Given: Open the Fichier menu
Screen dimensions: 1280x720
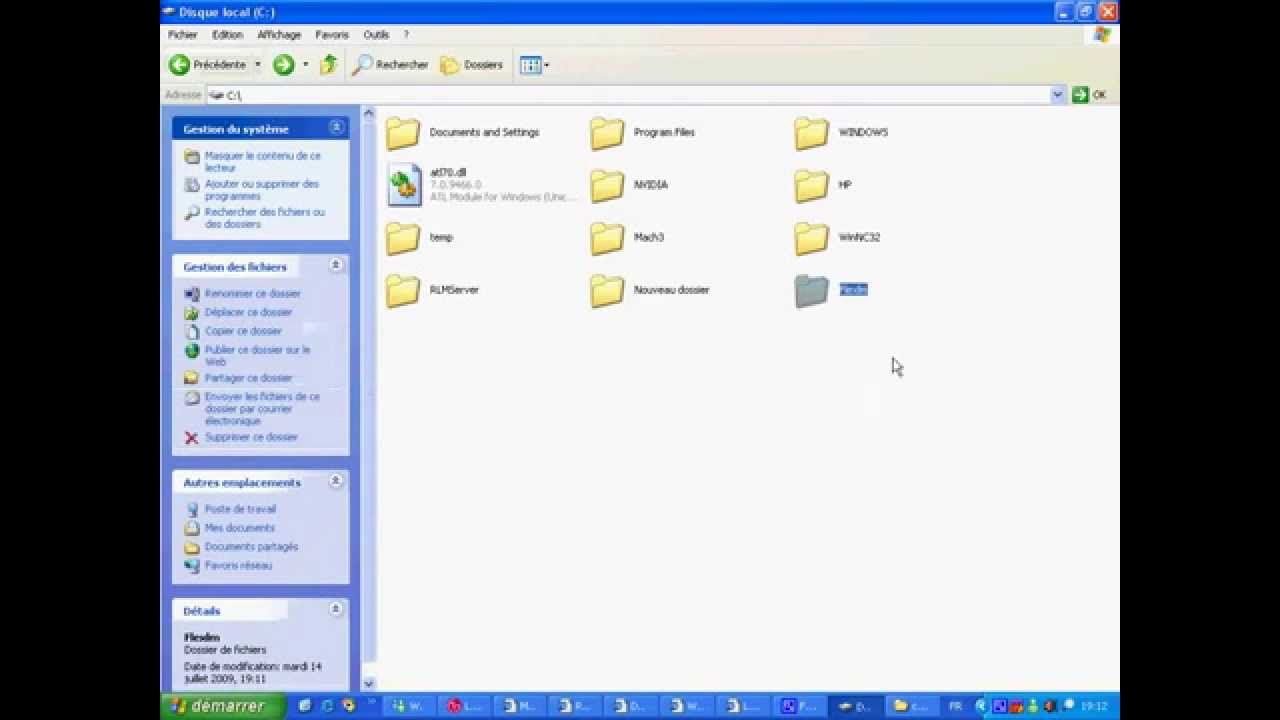Looking at the screenshot, I should 182,35.
